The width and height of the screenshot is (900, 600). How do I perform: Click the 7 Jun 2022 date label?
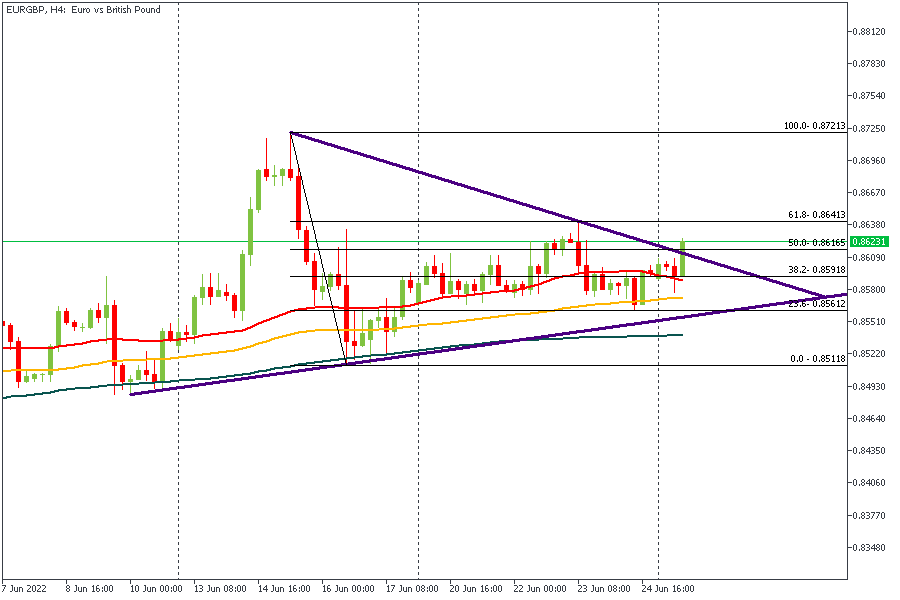tap(25, 588)
